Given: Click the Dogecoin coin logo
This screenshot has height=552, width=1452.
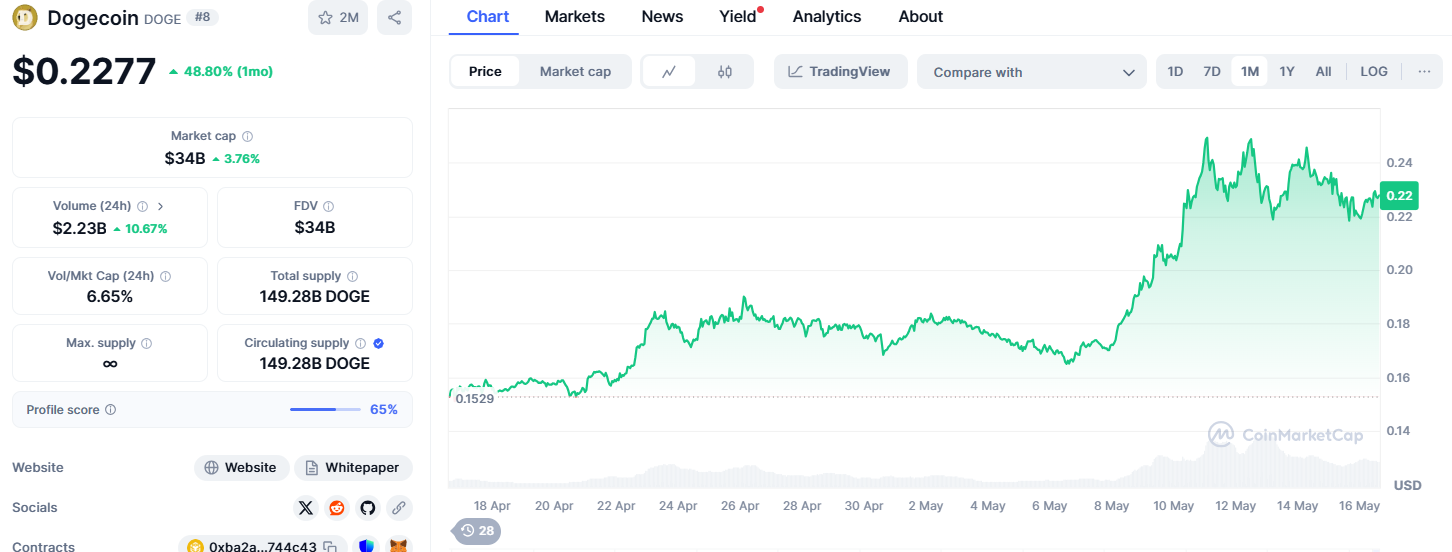Looking at the screenshot, I should point(26,17).
